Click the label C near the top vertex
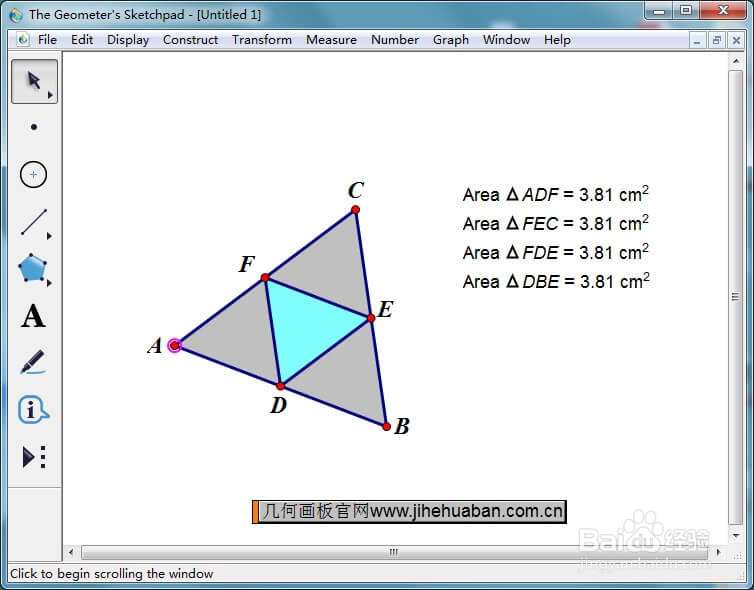This screenshot has height=590, width=754. point(356,190)
